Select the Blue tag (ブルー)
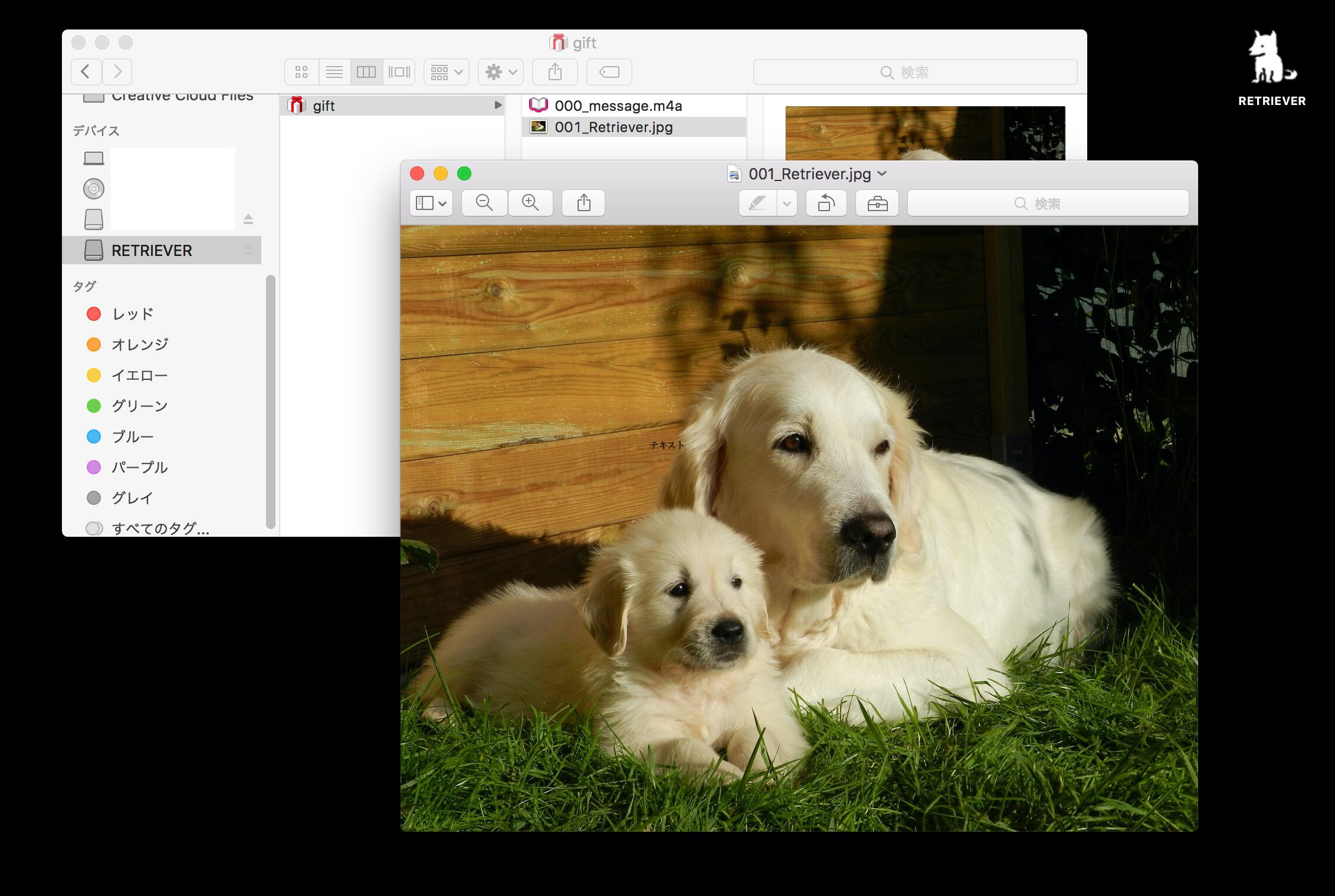 point(121,436)
